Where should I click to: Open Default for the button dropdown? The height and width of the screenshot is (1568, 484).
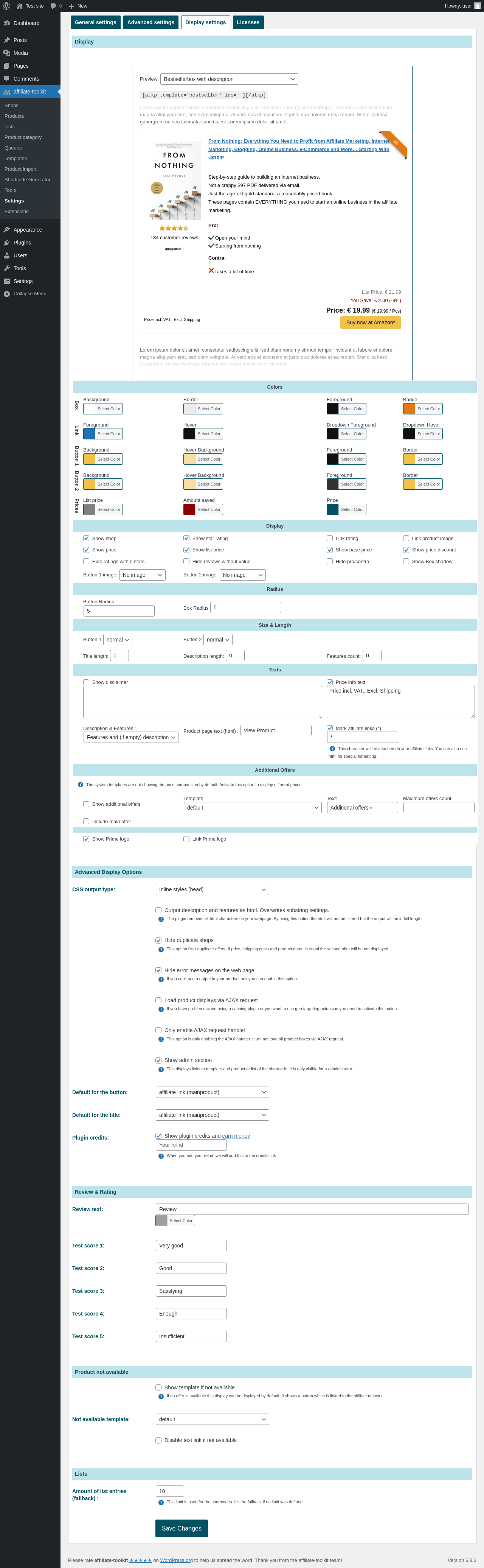click(x=212, y=1092)
